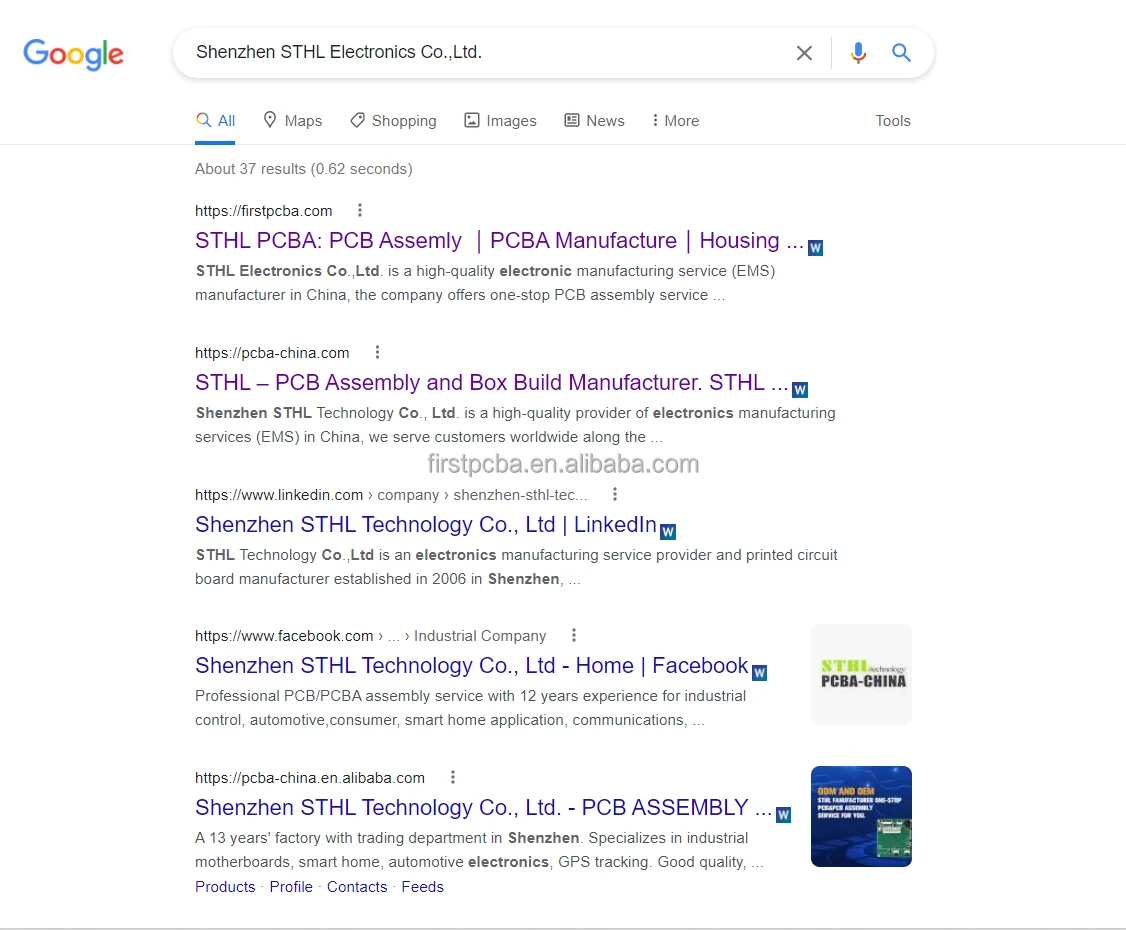Screen dimensions: 1126x930
Task: Open the Shopping tab
Action: click(393, 121)
